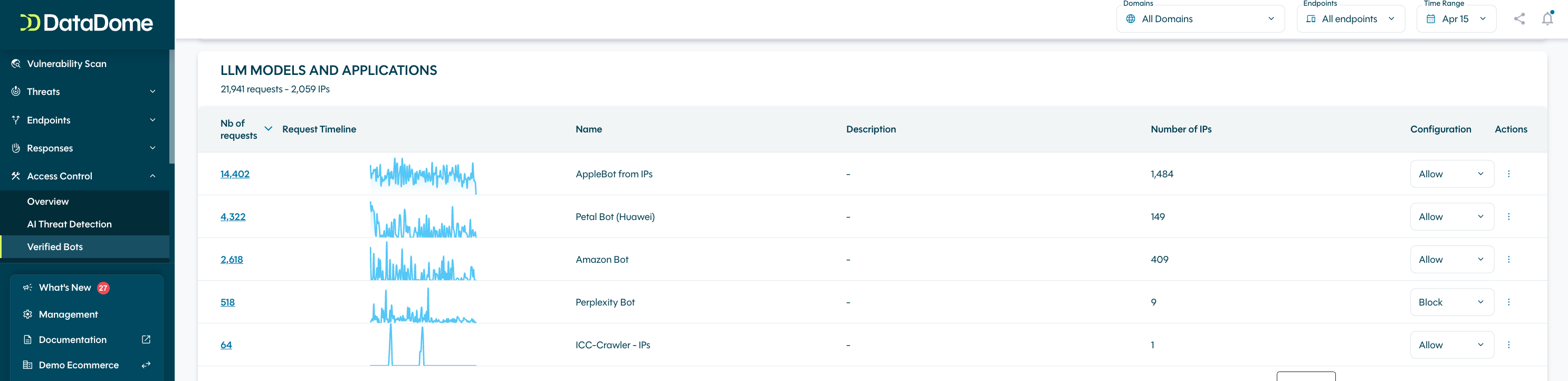1568x381 pixels.
Task: Click the Perplexity Bot timeline chart
Action: tap(423, 305)
